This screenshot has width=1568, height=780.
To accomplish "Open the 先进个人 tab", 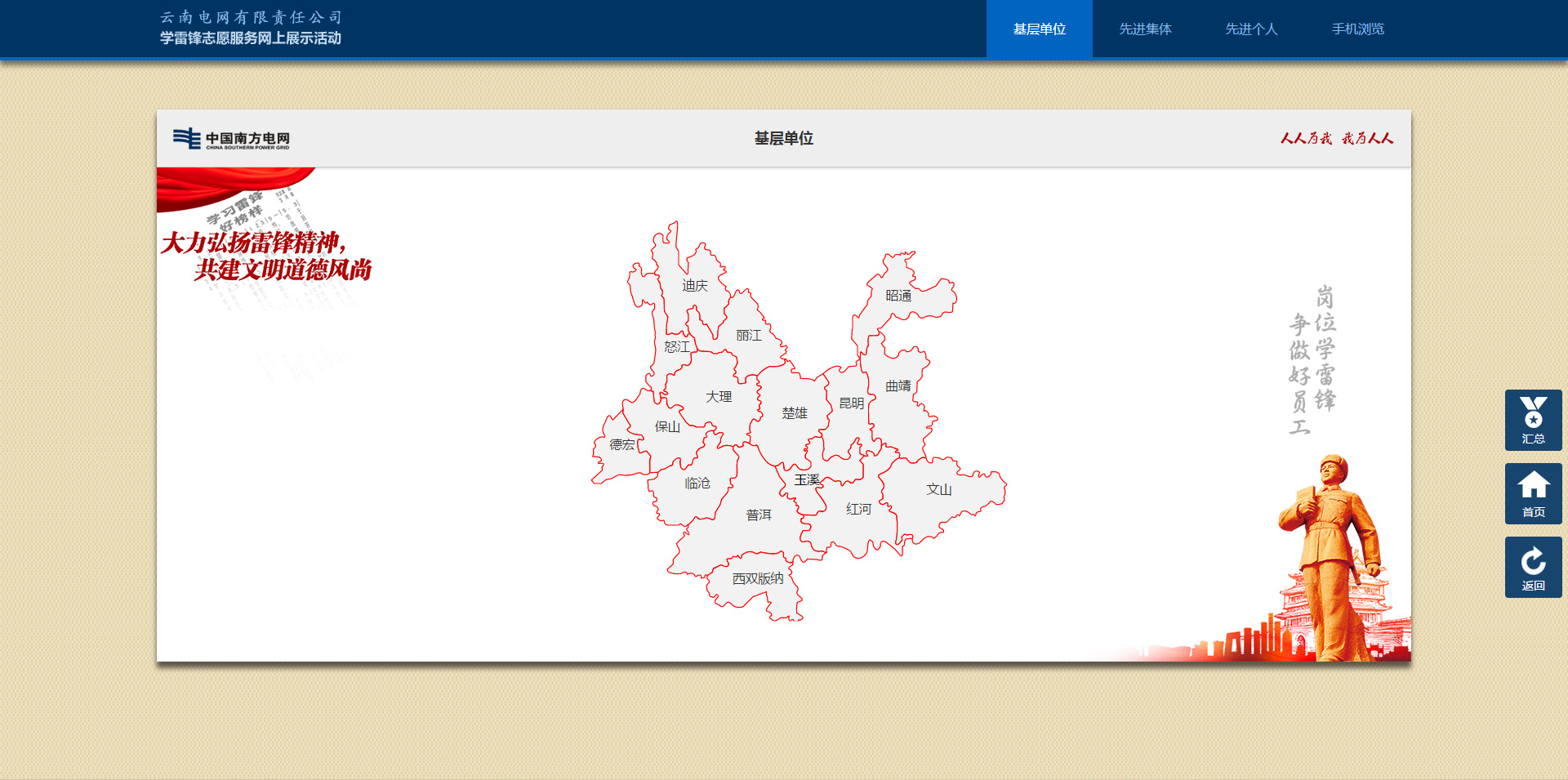I will point(1251,29).
